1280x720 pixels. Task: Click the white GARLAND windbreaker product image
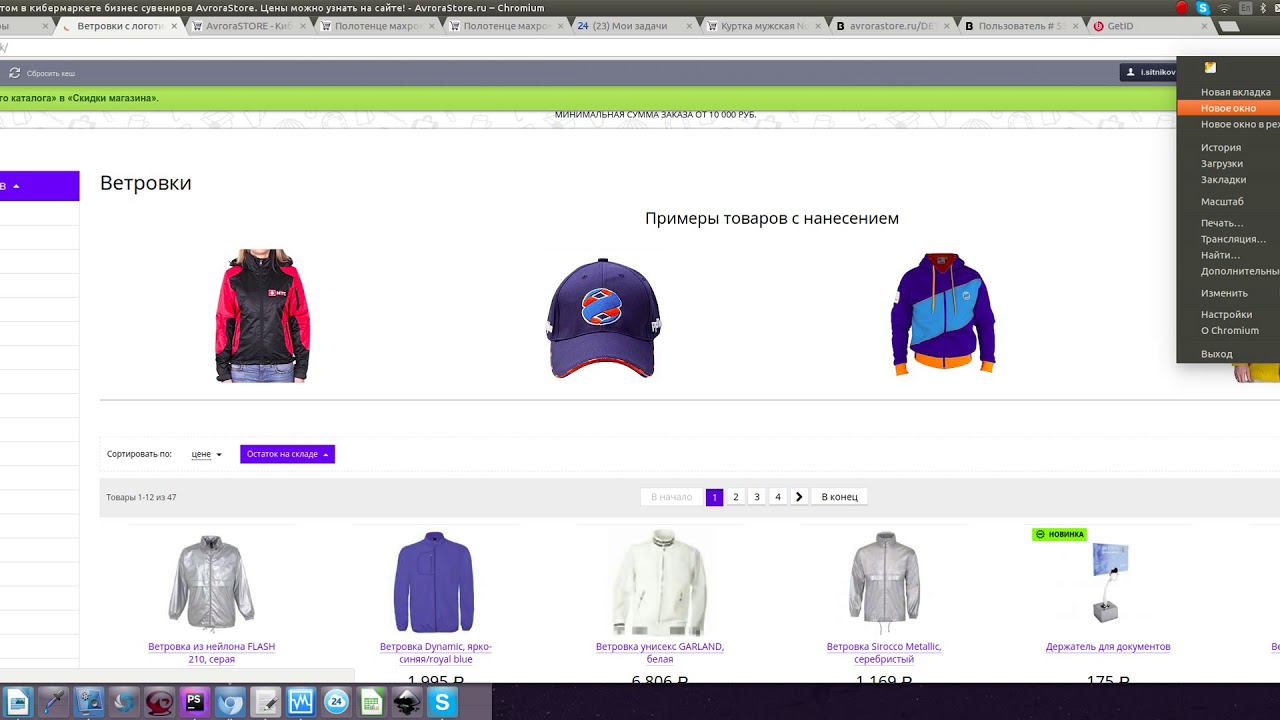coord(660,582)
